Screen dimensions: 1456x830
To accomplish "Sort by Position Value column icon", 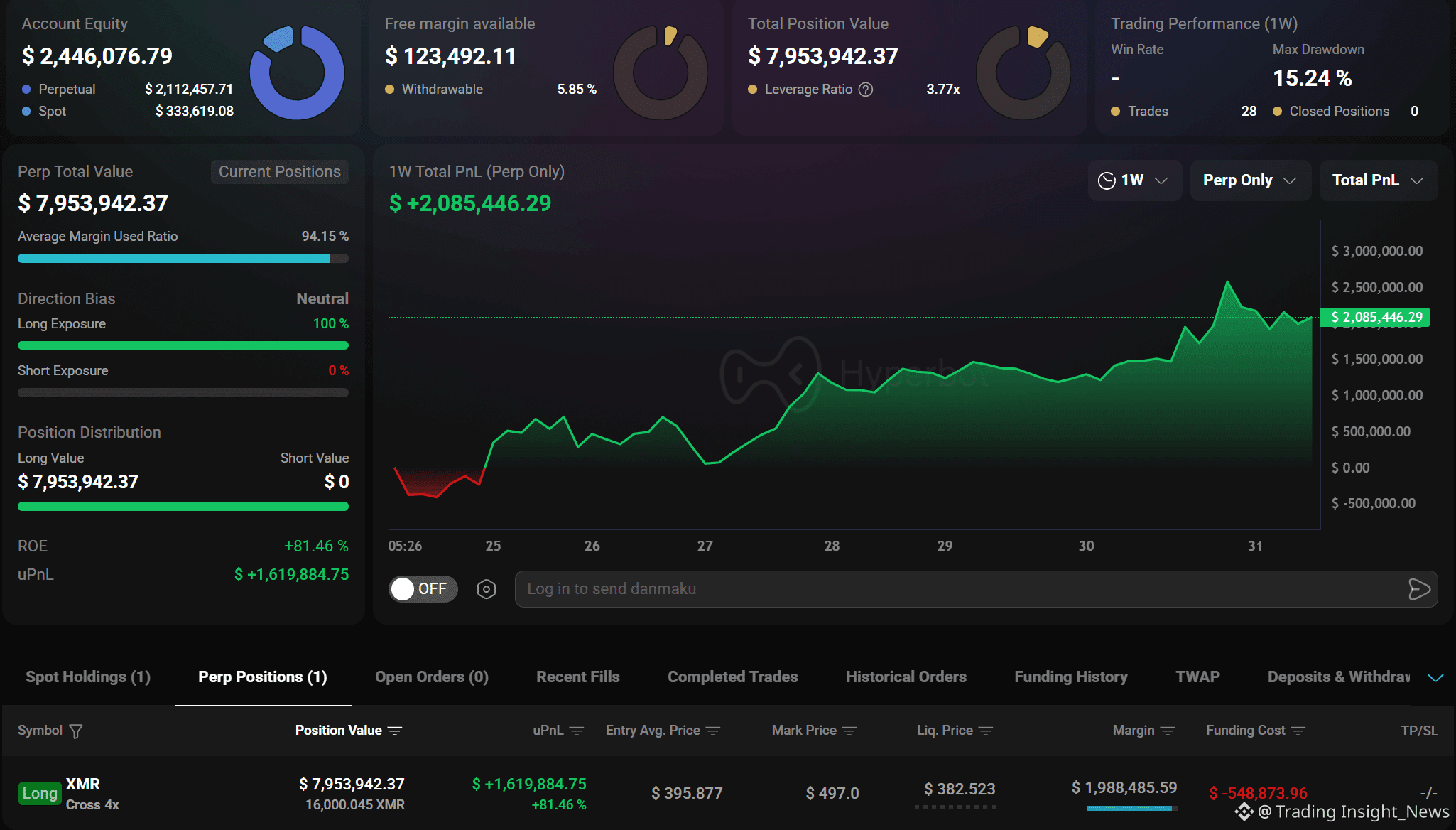I will [395, 731].
